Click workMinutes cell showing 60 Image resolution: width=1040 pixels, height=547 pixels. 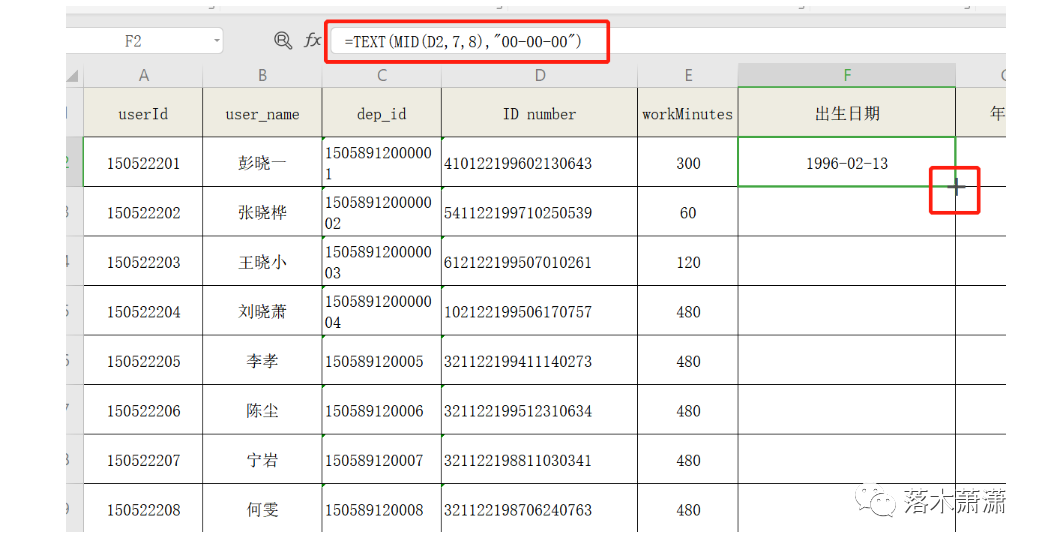(x=688, y=212)
